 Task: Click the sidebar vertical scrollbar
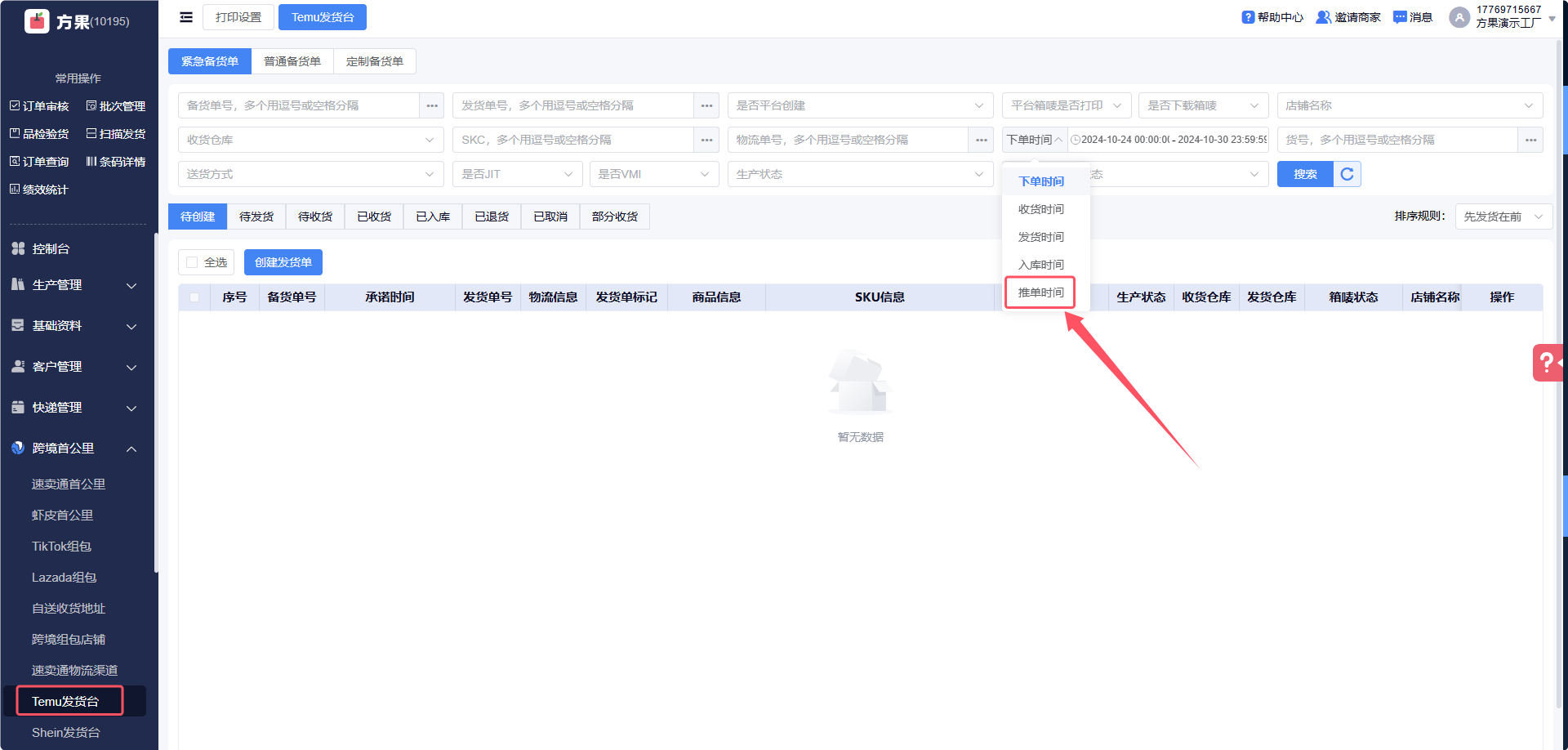coord(155,402)
